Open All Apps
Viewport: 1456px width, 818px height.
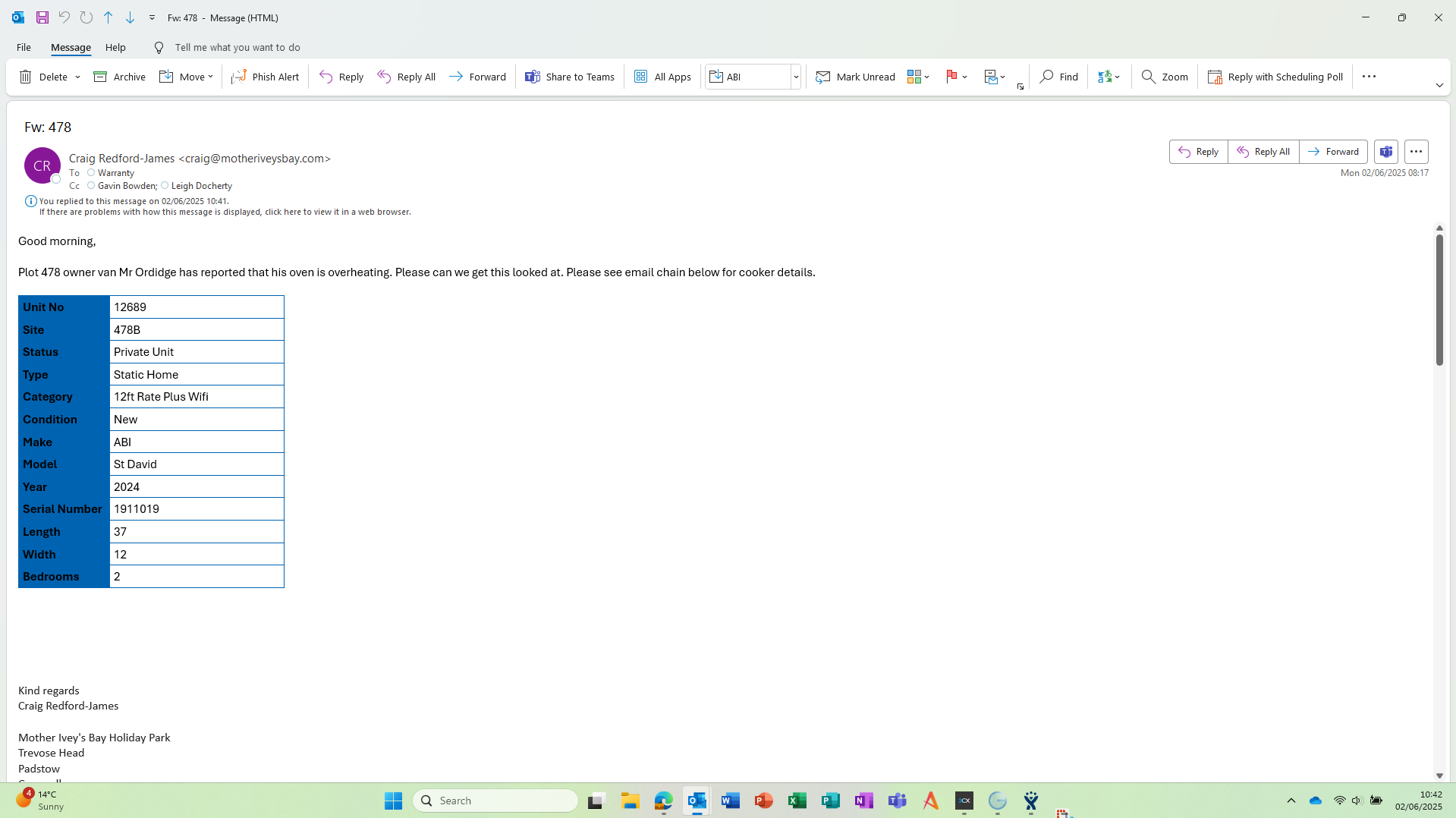663,77
